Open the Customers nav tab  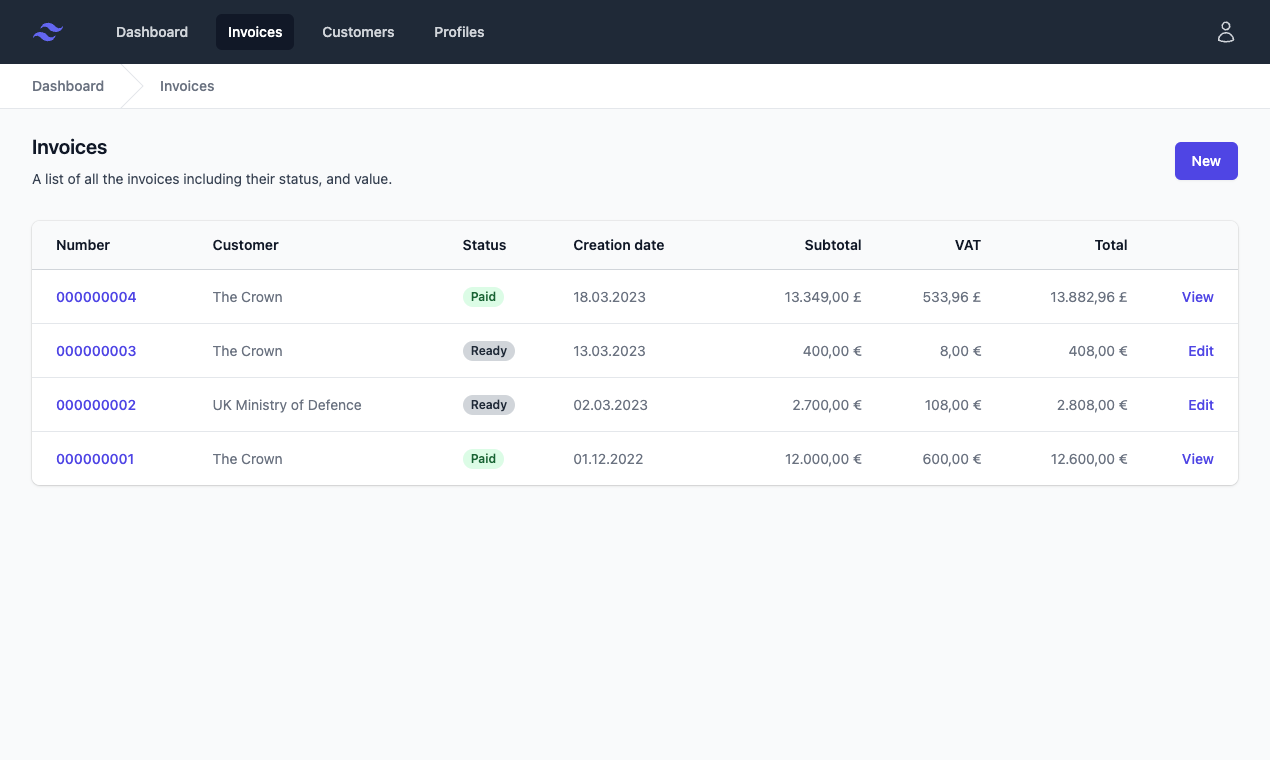(358, 32)
